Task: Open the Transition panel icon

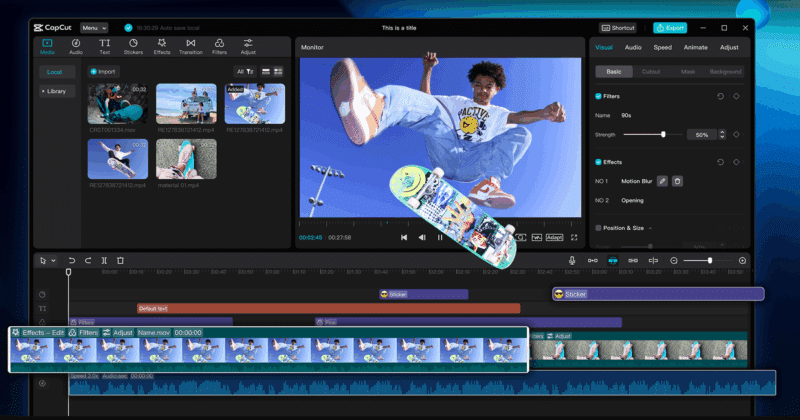Action: [x=190, y=45]
